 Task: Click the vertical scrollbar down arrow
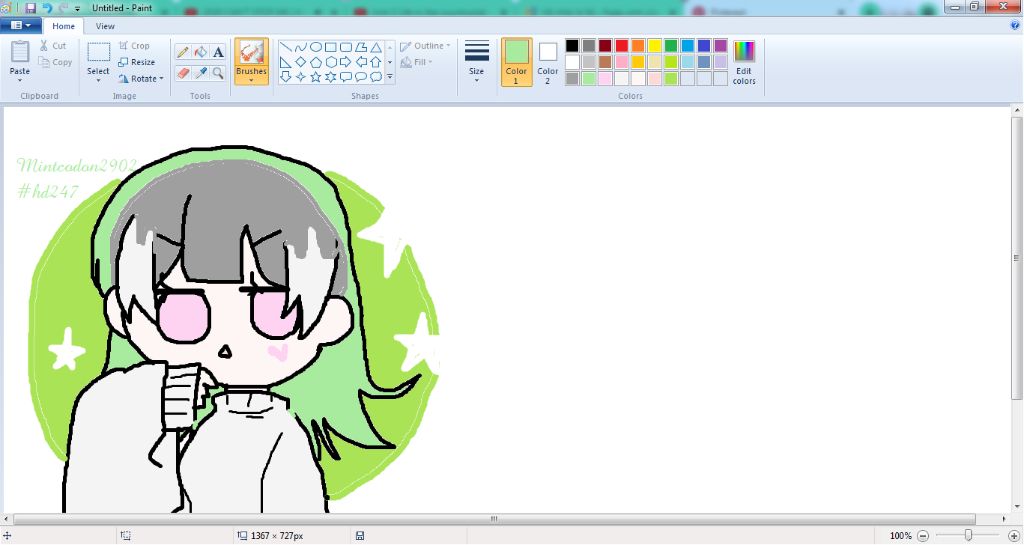click(x=1017, y=506)
